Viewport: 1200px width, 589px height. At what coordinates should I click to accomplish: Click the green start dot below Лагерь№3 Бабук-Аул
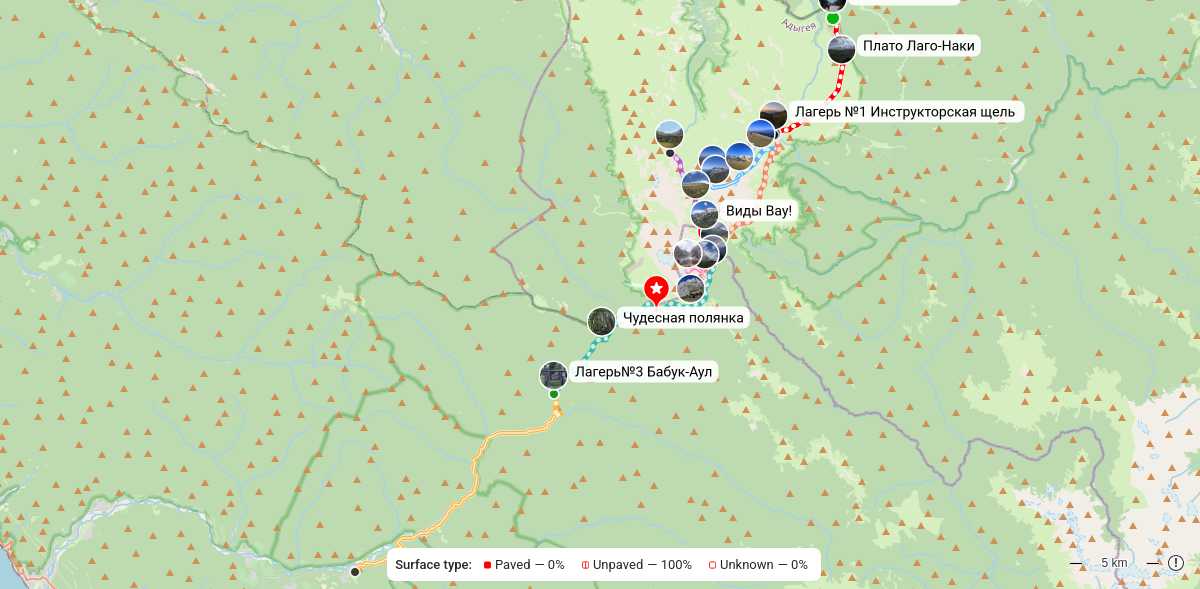tap(553, 394)
